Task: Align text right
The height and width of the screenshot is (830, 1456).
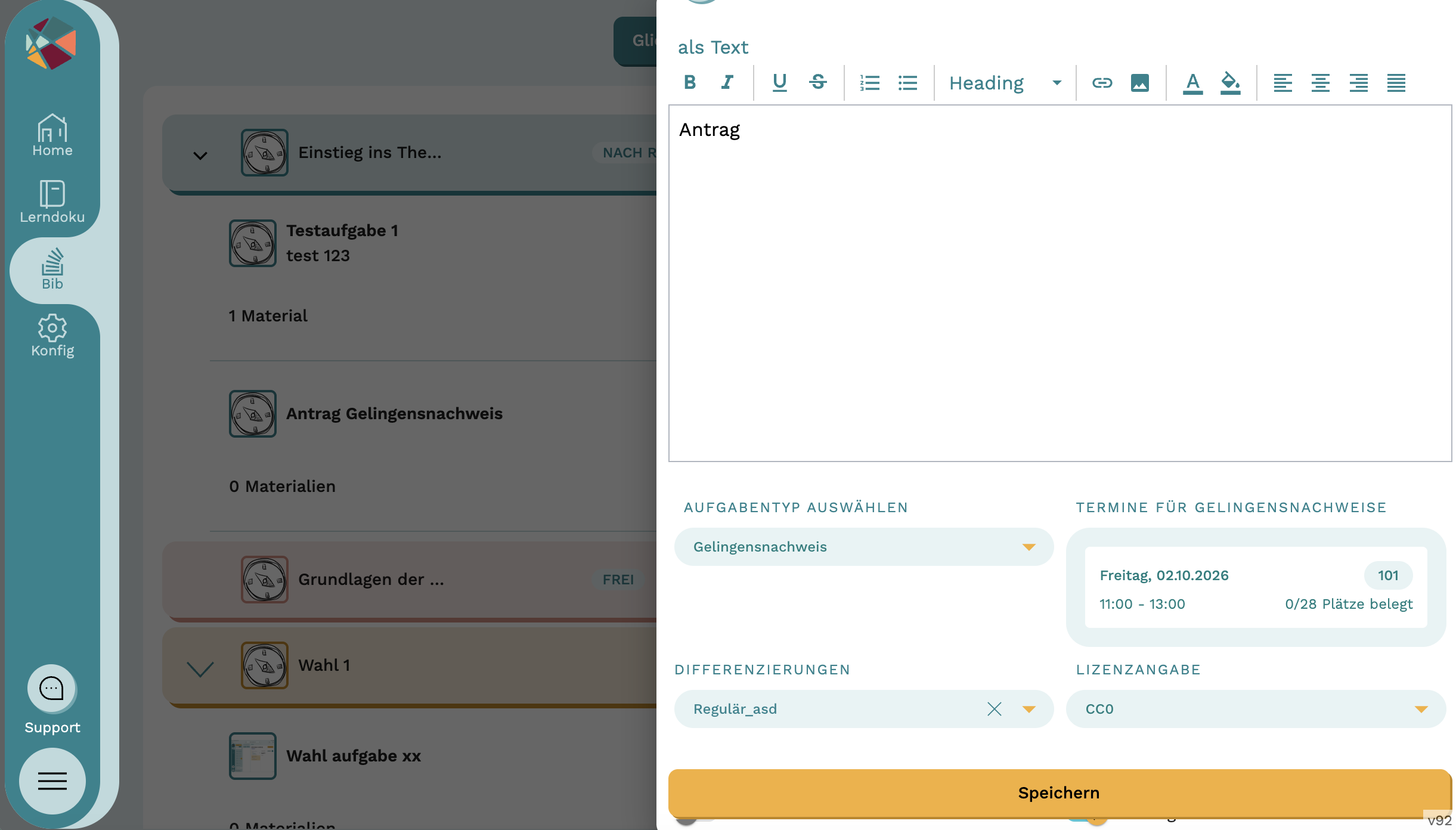Action: coord(1359,82)
